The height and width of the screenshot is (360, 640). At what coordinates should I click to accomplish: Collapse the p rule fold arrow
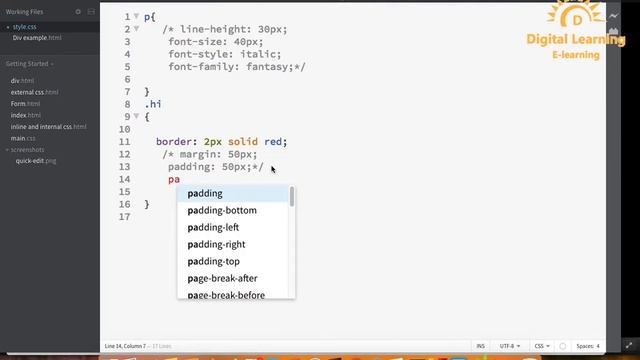coord(137,16)
